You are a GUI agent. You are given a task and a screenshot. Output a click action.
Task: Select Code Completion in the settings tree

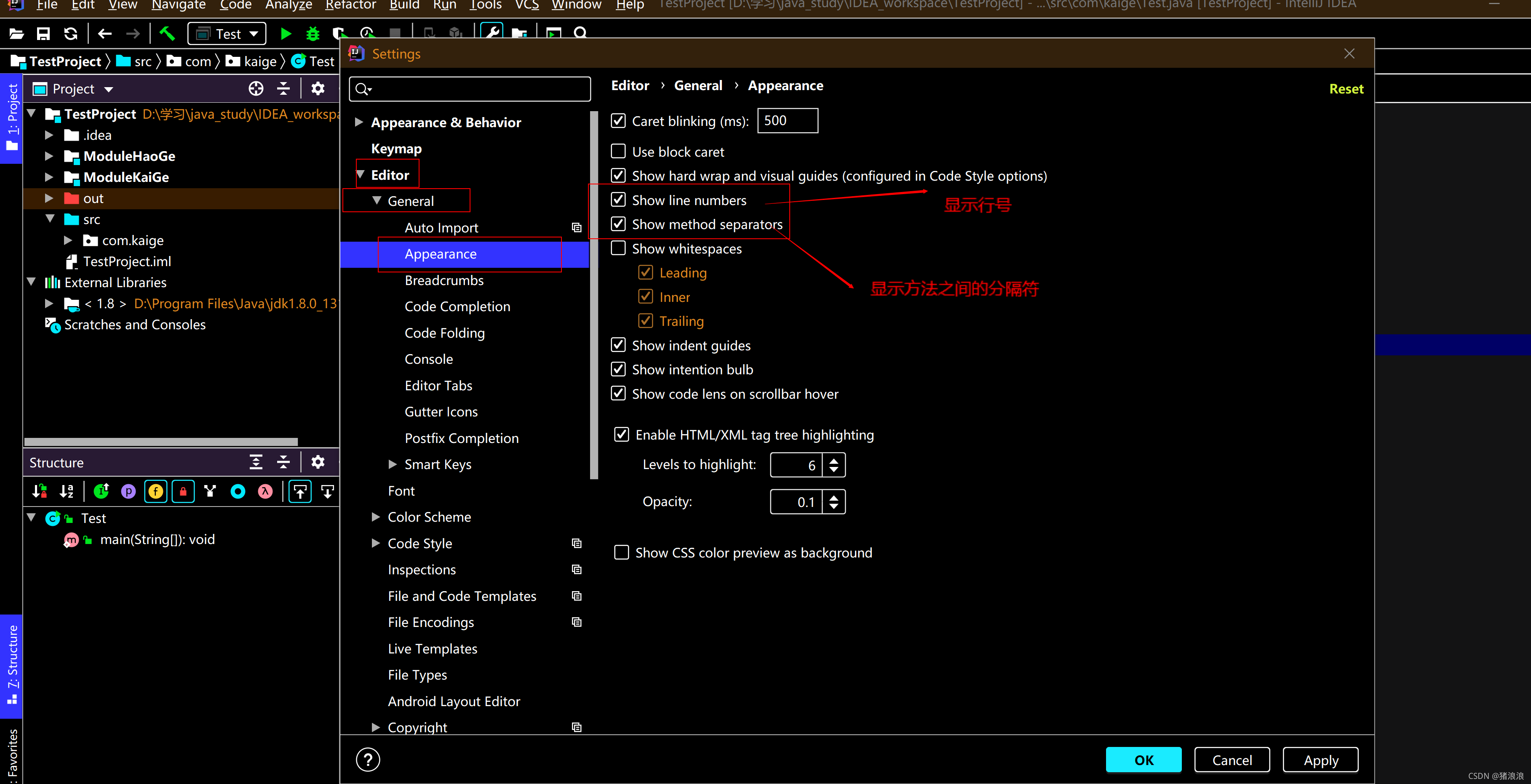tap(457, 307)
